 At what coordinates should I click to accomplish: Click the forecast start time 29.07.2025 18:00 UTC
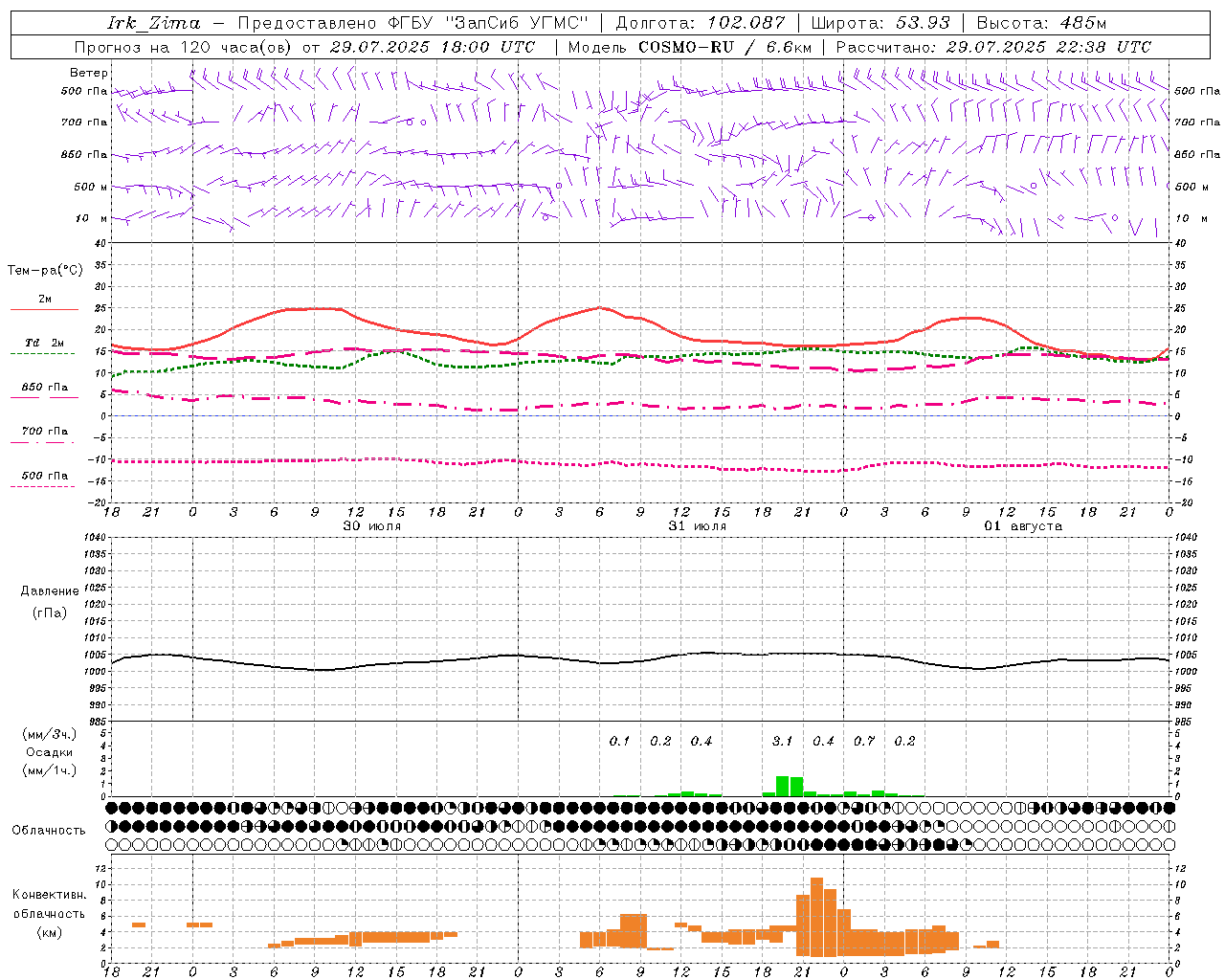433,47
